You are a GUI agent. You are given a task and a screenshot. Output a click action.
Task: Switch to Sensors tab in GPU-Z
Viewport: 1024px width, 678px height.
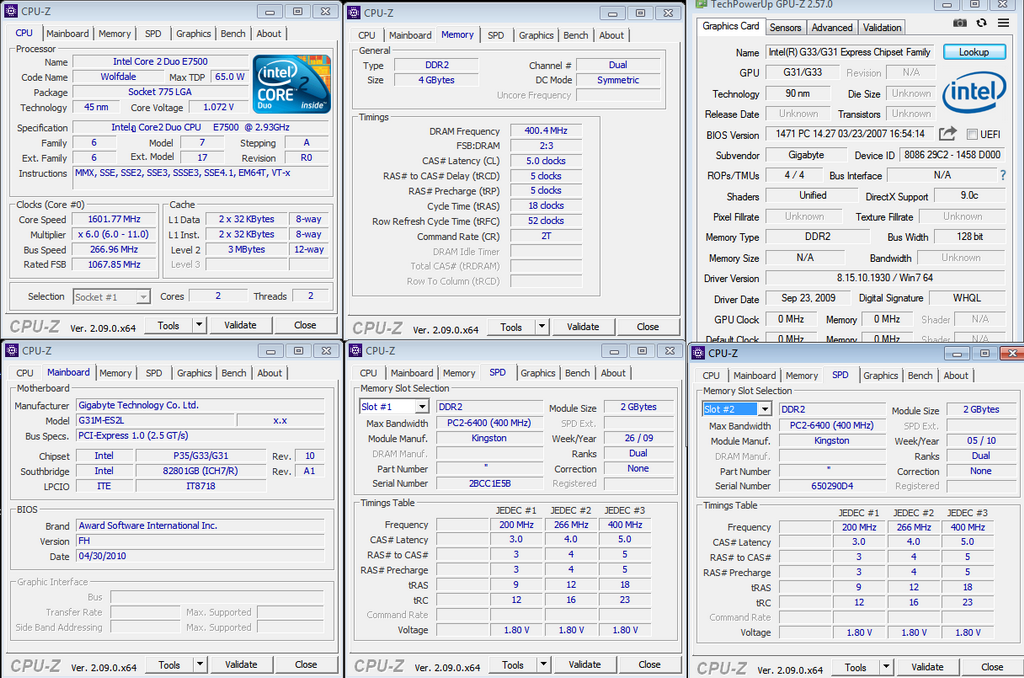[x=785, y=27]
